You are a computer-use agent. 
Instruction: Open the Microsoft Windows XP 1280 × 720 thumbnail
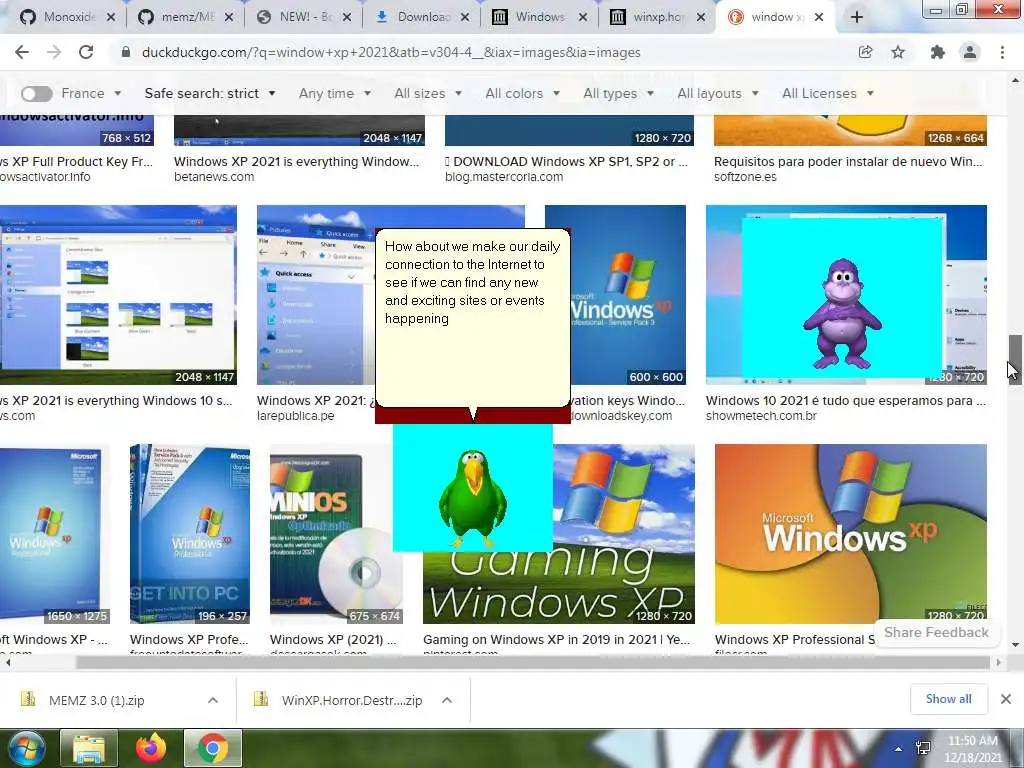click(851, 534)
